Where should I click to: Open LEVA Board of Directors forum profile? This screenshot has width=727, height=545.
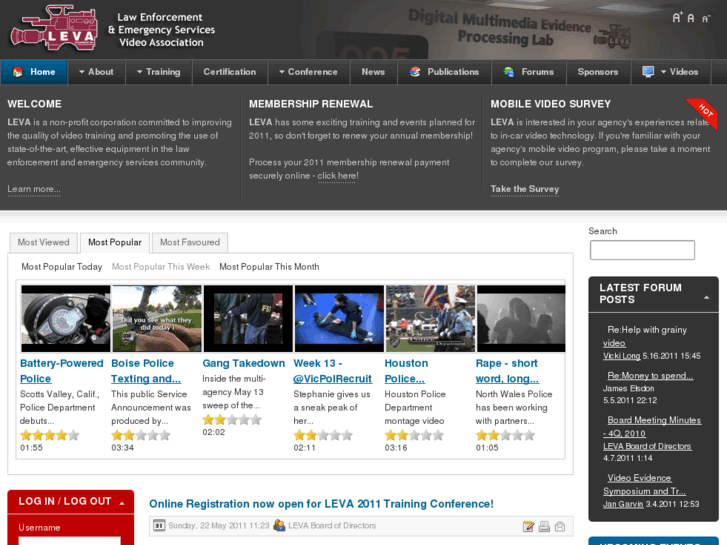pos(647,446)
